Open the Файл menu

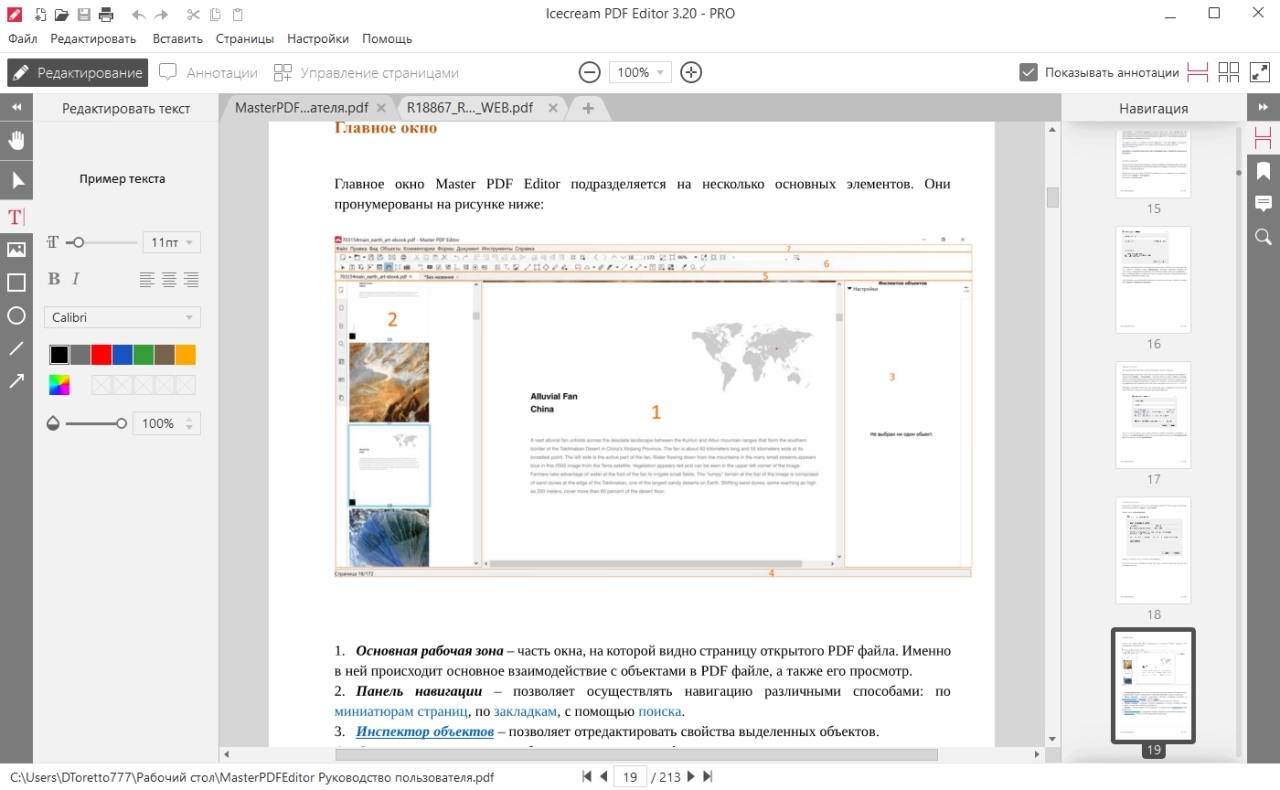coord(22,39)
